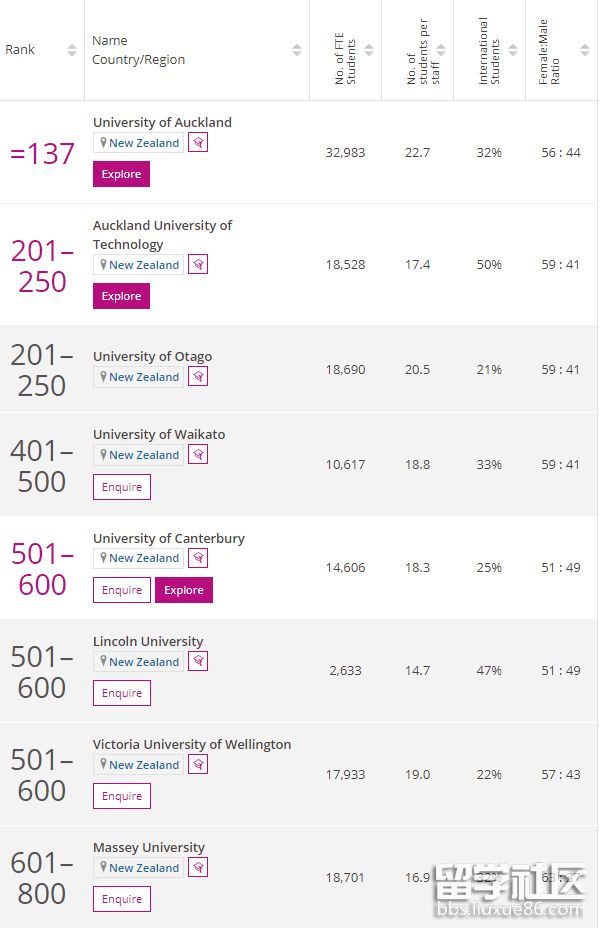The height and width of the screenshot is (931, 600).
Task: Click University of Canterbury's graduation cap icon
Action: [x=198, y=558]
